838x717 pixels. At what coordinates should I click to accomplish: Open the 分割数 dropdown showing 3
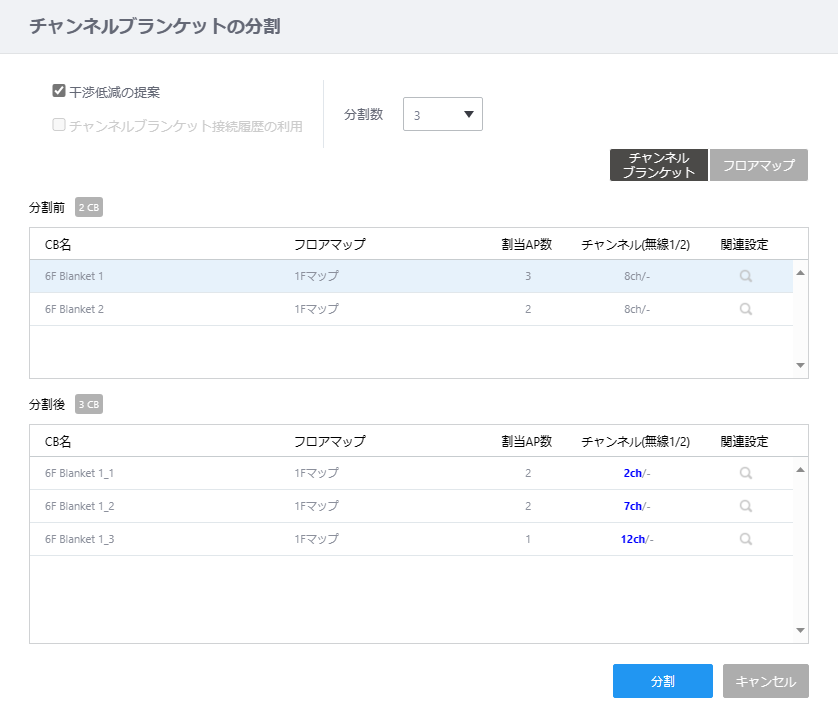click(443, 114)
